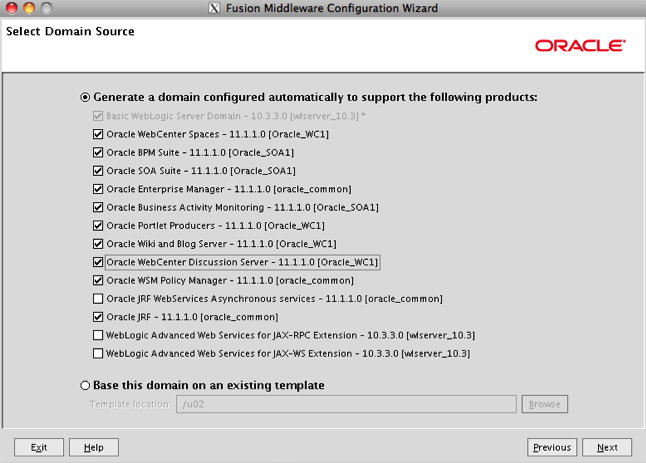Uncheck Oracle WebCenter Spaces checkbox
The width and height of the screenshot is (646, 463).
(x=98, y=134)
